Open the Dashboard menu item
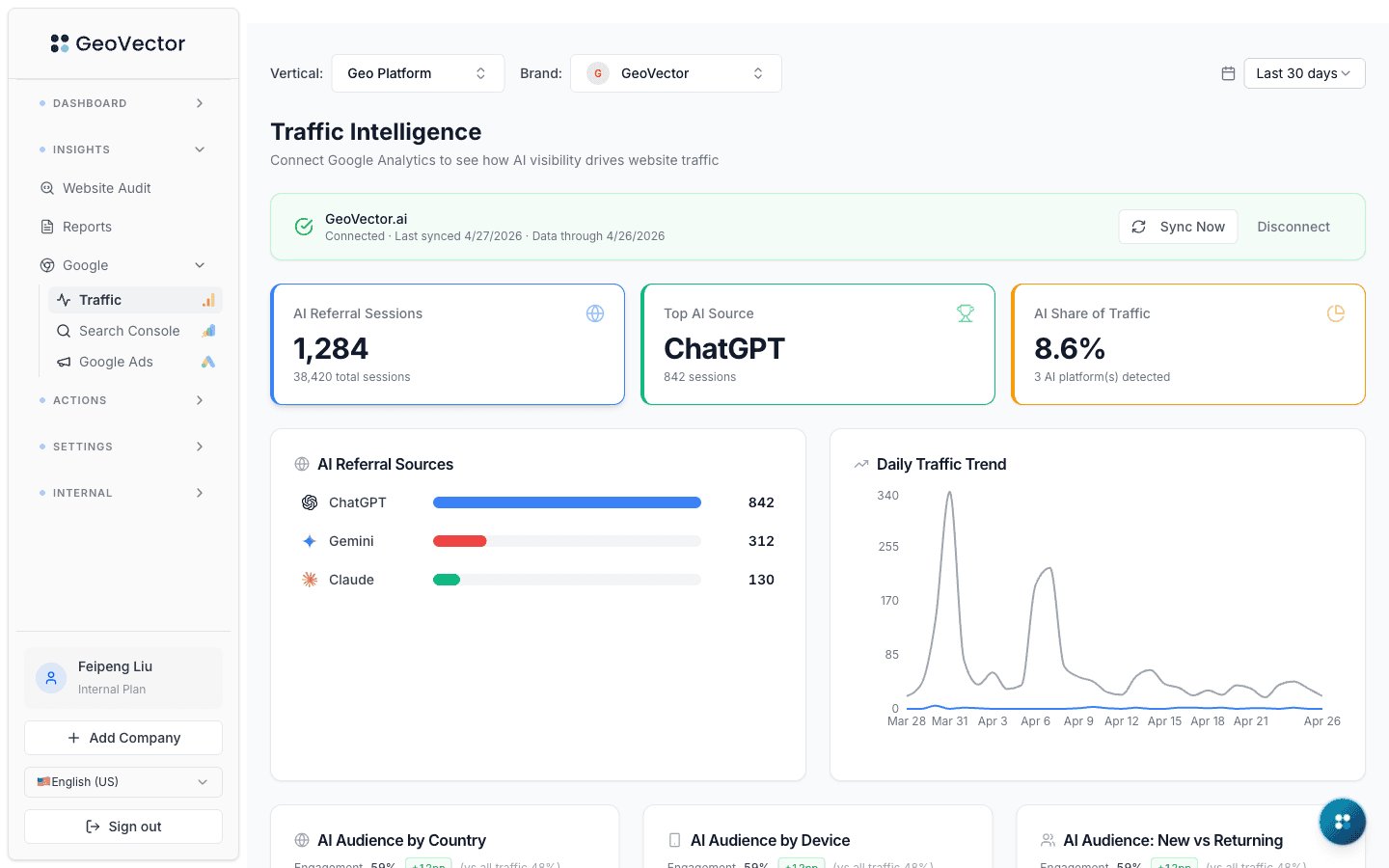 123,103
